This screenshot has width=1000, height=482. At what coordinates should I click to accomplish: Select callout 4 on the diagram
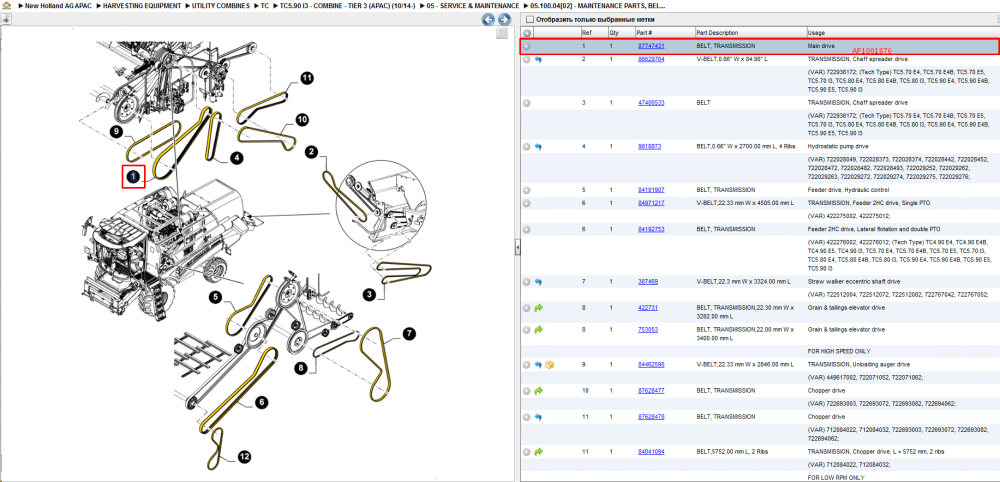point(236,159)
